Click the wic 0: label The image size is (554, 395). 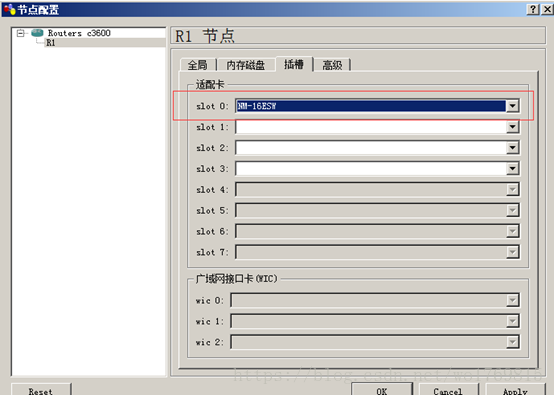pos(210,301)
